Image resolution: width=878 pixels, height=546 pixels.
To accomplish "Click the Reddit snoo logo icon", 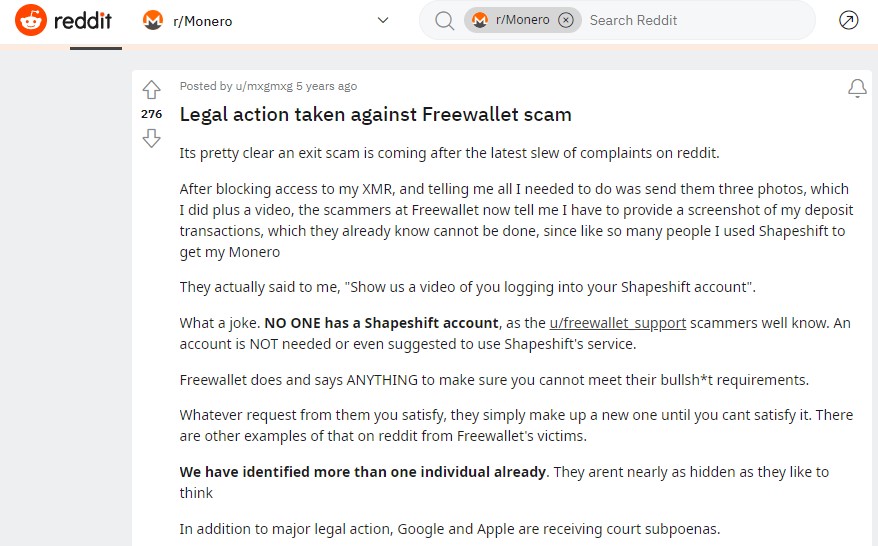I will pos(31,20).
